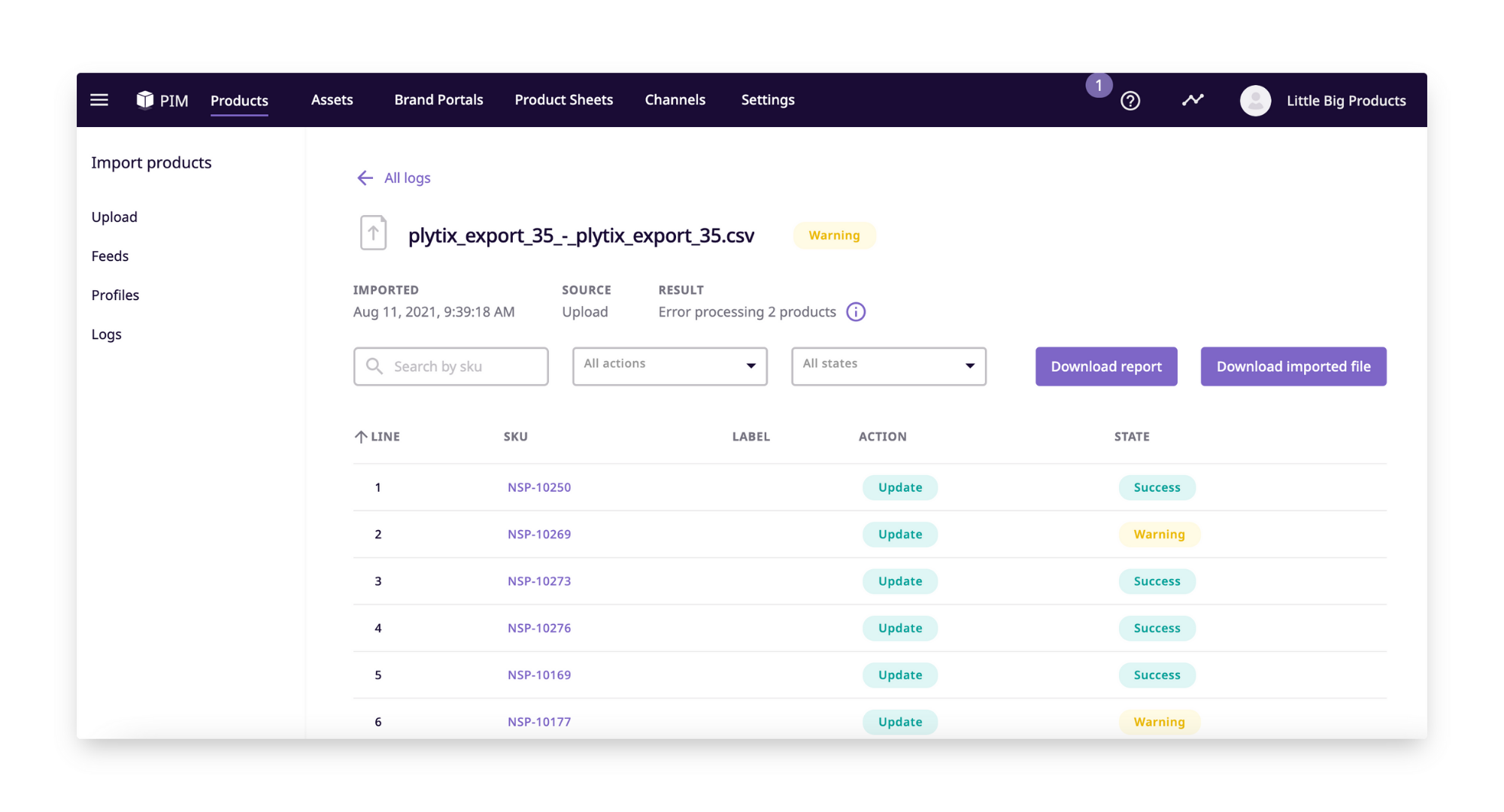Toggle the LINE column sort arrow
The height and width of the screenshot is (812, 1504).
coord(360,436)
